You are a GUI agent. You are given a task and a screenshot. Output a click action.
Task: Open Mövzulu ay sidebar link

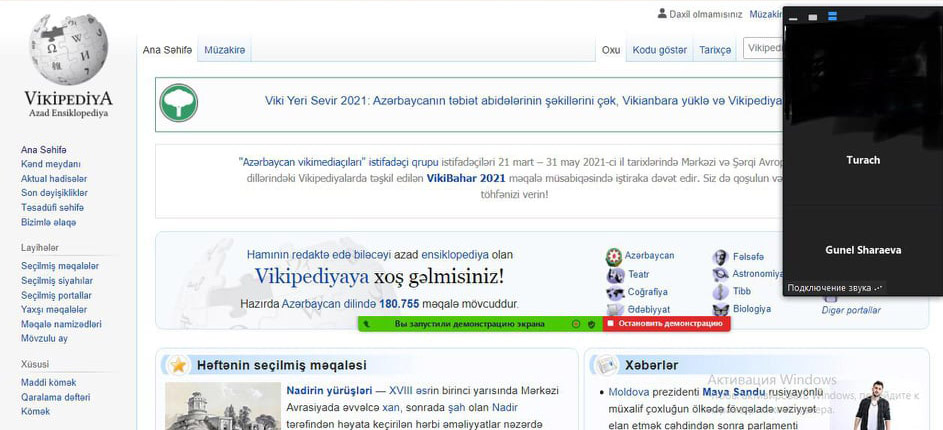coord(44,339)
